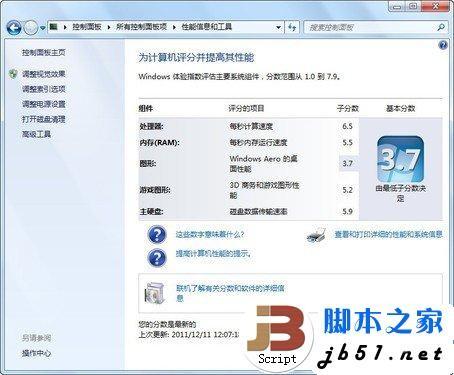Click the 5.9 hard disk subscore
Viewport: 454px width, 375px height.
click(347, 211)
